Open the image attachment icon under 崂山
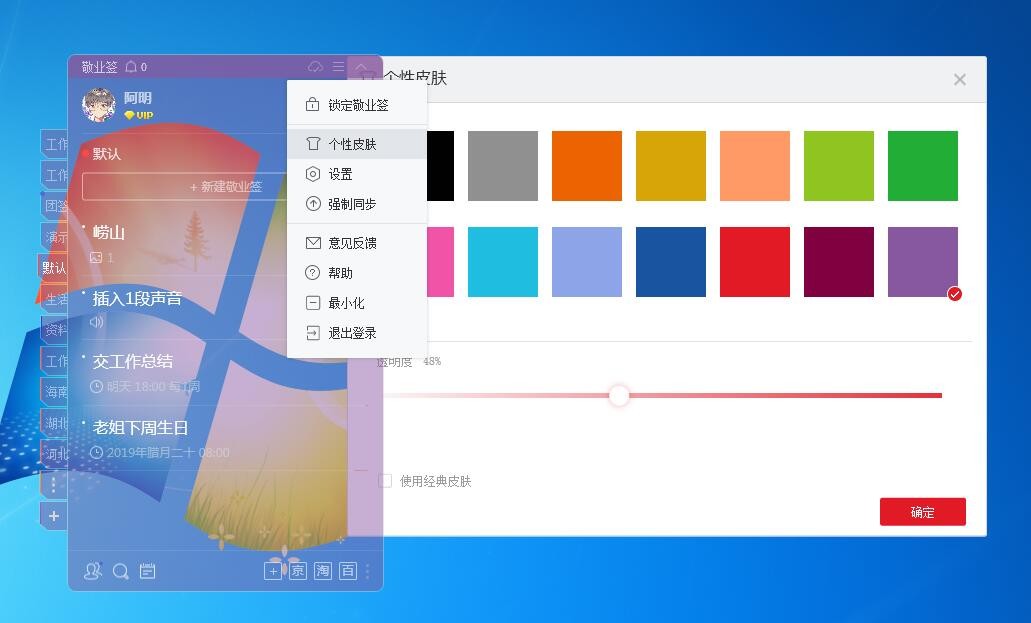 coord(96,257)
